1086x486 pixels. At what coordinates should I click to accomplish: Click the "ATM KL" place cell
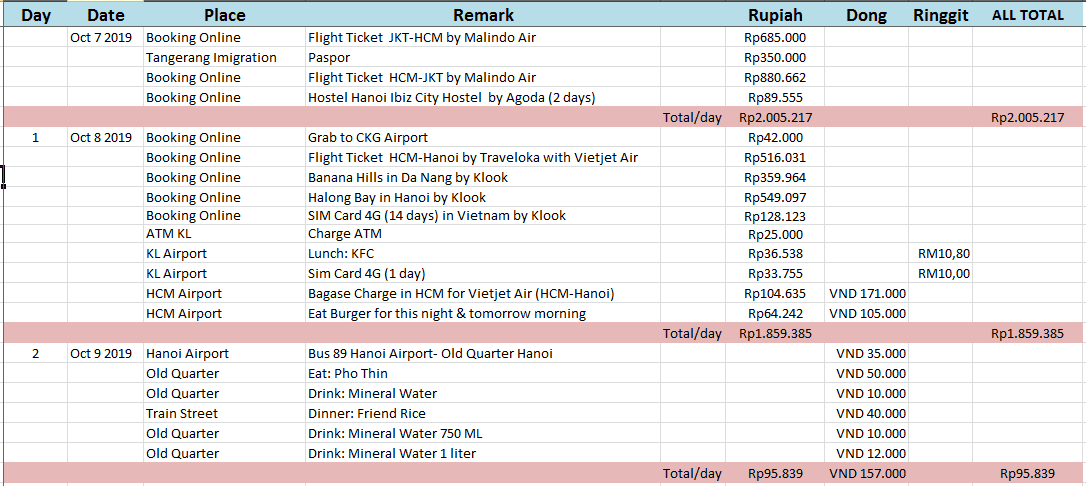tap(168, 234)
